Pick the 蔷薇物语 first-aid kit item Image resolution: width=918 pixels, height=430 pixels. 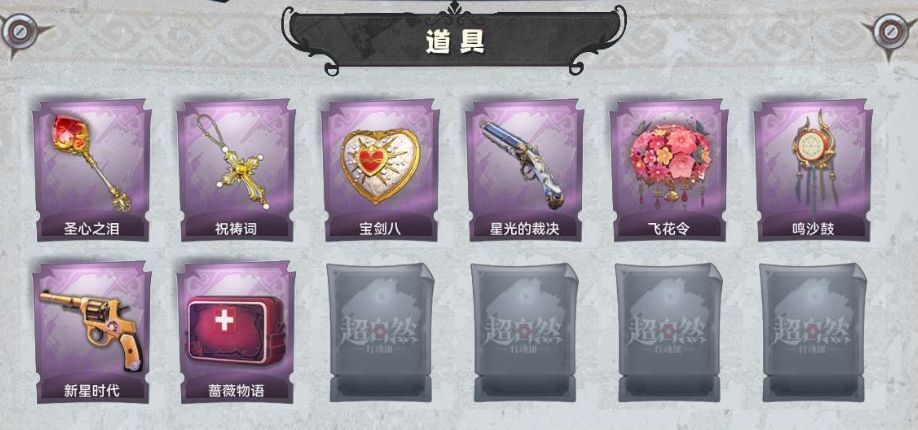click(x=236, y=332)
